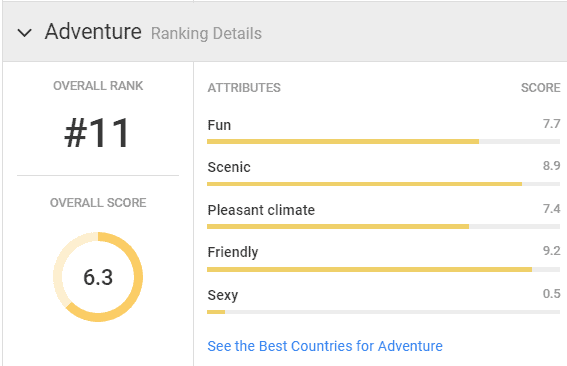Viewport: 567px width, 366px height.
Task: Open See the Best Countries for Adventure
Action: coord(325,346)
